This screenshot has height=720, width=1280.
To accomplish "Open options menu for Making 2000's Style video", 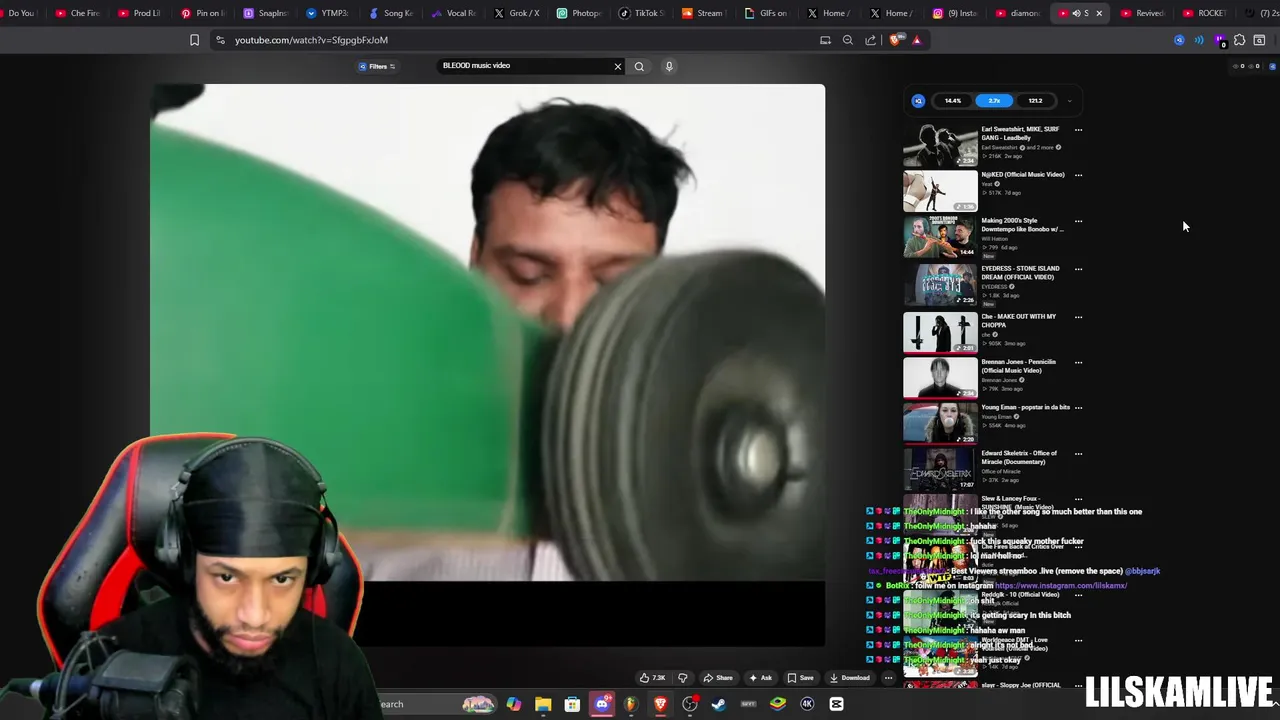I will click(1078, 221).
